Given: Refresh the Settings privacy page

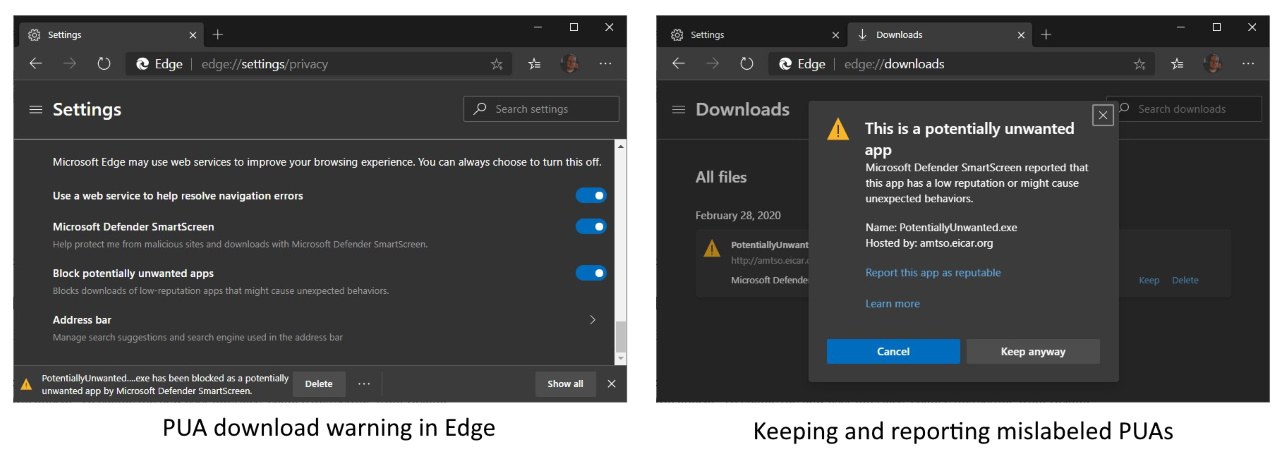Looking at the screenshot, I should click(x=103, y=63).
